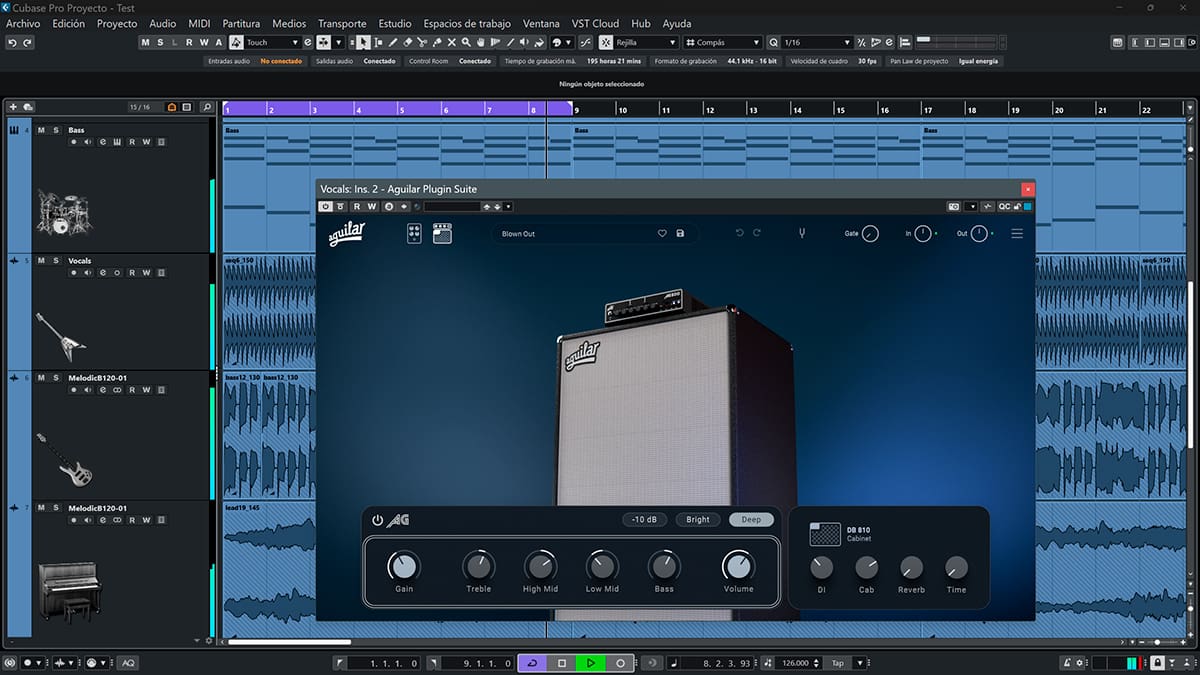The width and height of the screenshot is (1200, 675).
Task: Open the Aguilar pedalboard view
Action: [415, 233]
